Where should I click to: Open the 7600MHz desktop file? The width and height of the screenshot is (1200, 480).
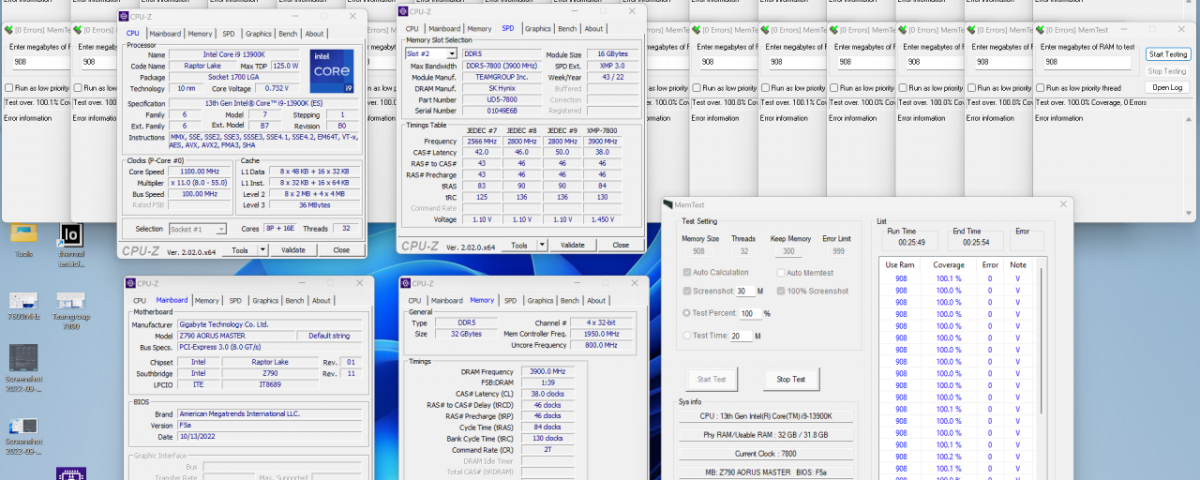click(x=23, y=301)
